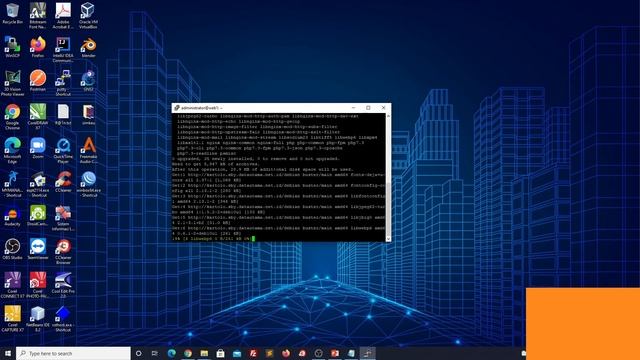Screen dimensions: 640x360
Task: Select the Audacity desktop icon
Action: [12, 216]
